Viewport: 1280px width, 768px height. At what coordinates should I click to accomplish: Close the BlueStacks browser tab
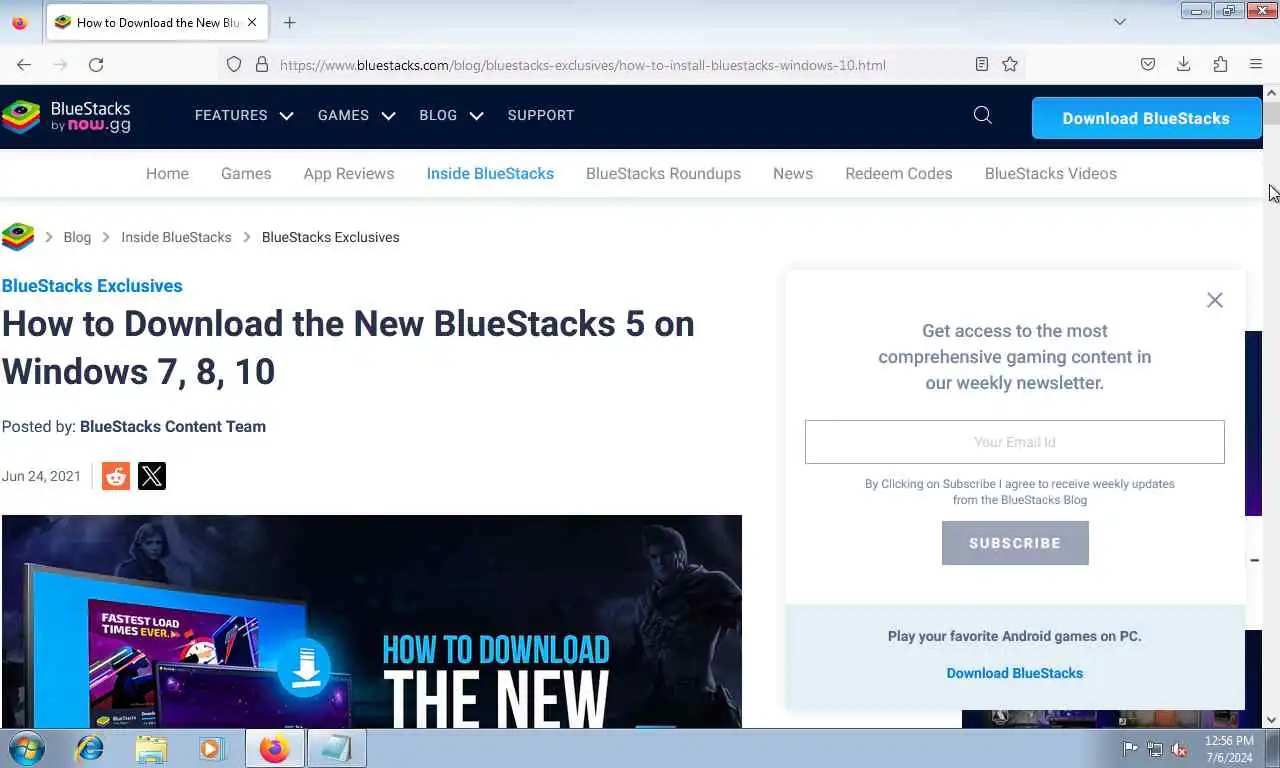pyautogui.click(x=252, y=22)
